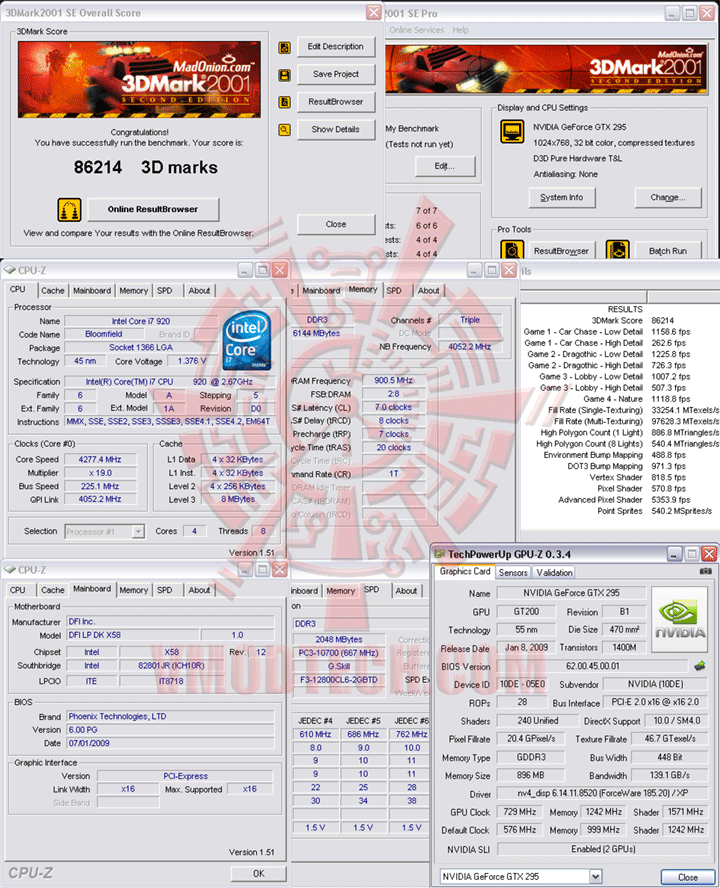Click the Online ResultBrowser button
Image resolution: width=720 pixels, height=888 pixels.
[x=153, y=210]
